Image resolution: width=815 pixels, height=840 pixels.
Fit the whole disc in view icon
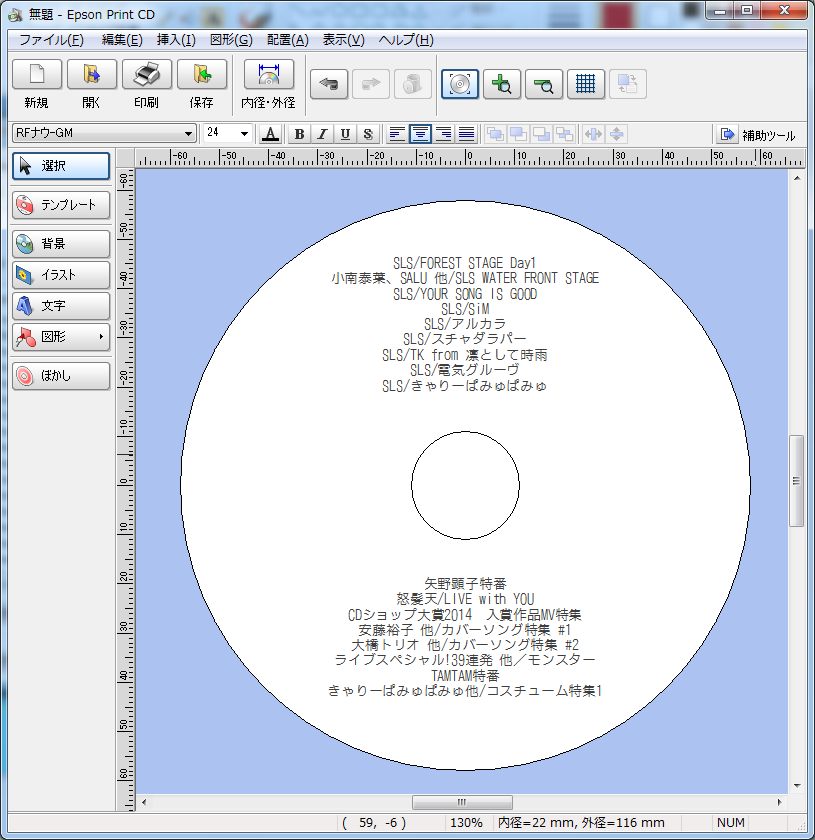tap(460, 84)
